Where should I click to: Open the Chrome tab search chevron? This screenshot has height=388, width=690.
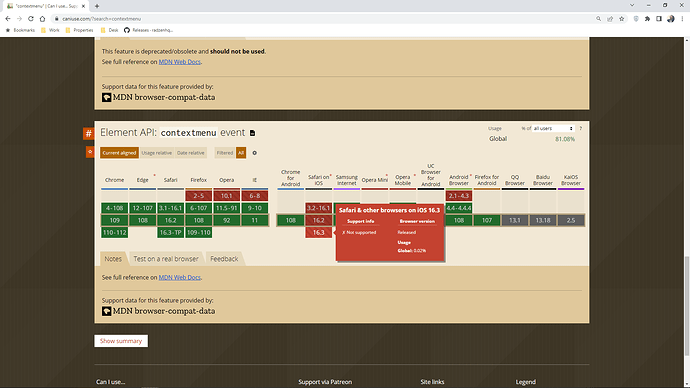click(632, 5)
